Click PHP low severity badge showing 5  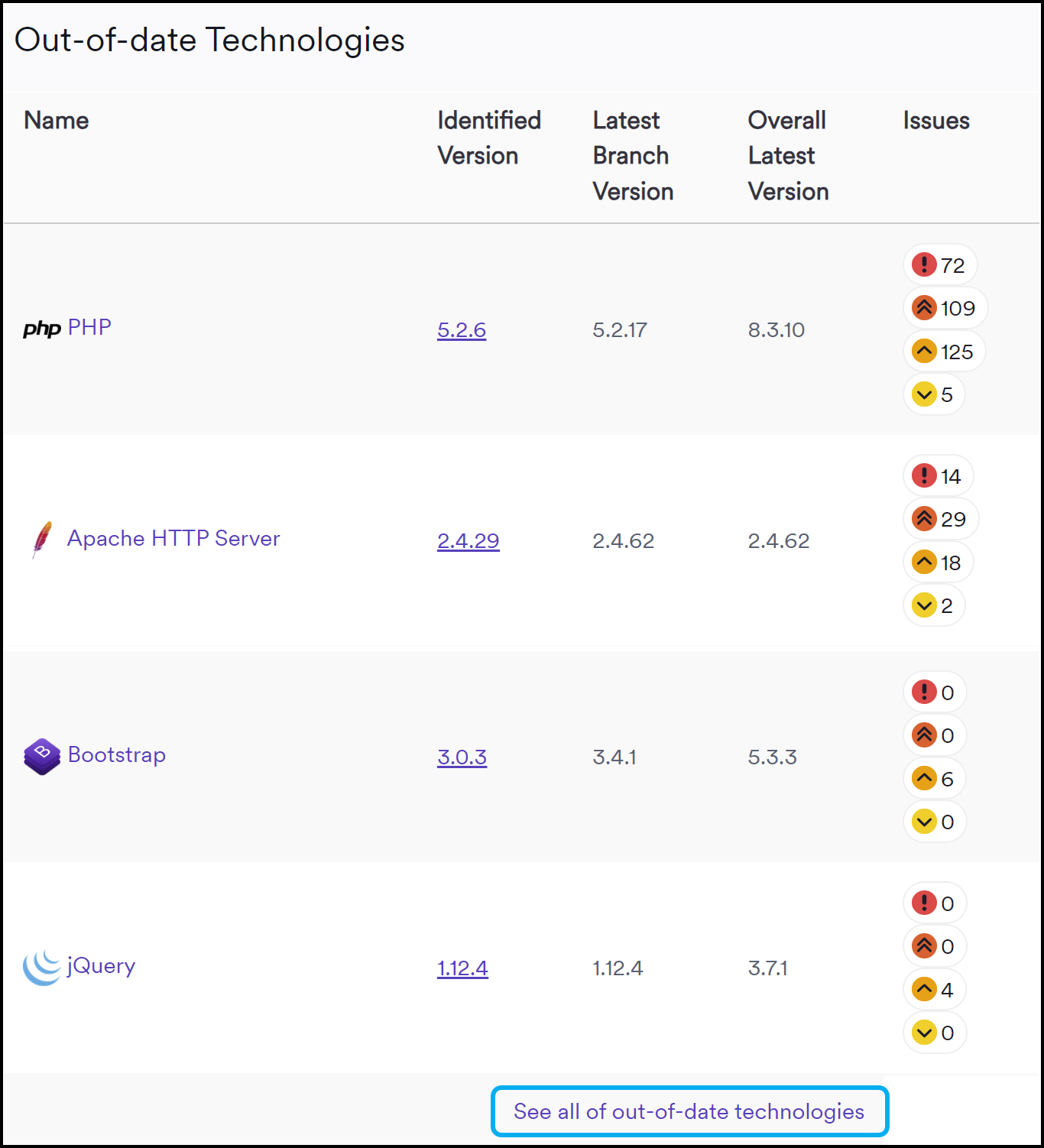tap(934, 394)
